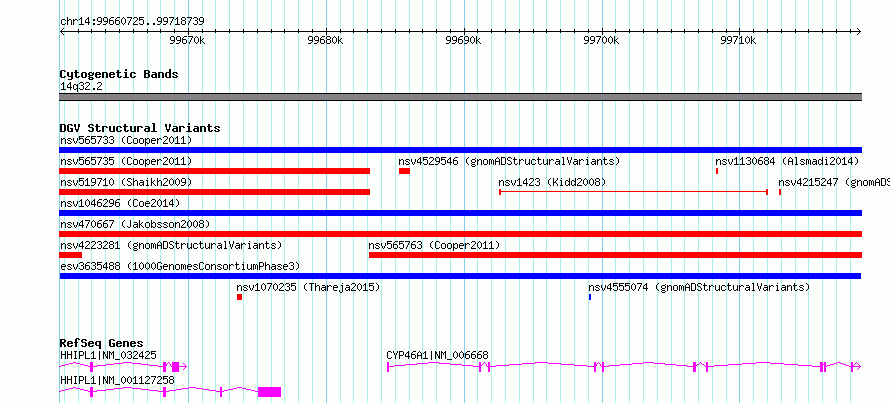Click the 99710k ruler position
This screenshot has width=890, height=403.
click(x=738, y=41)
